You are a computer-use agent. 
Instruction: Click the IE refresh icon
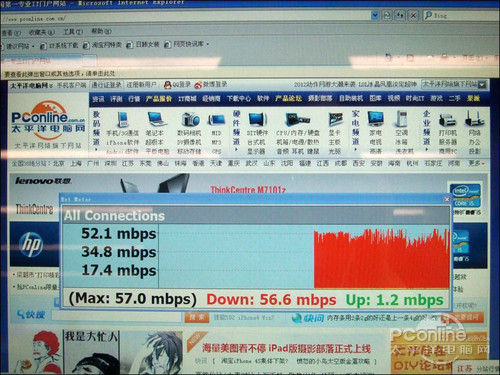coord(400,15)
